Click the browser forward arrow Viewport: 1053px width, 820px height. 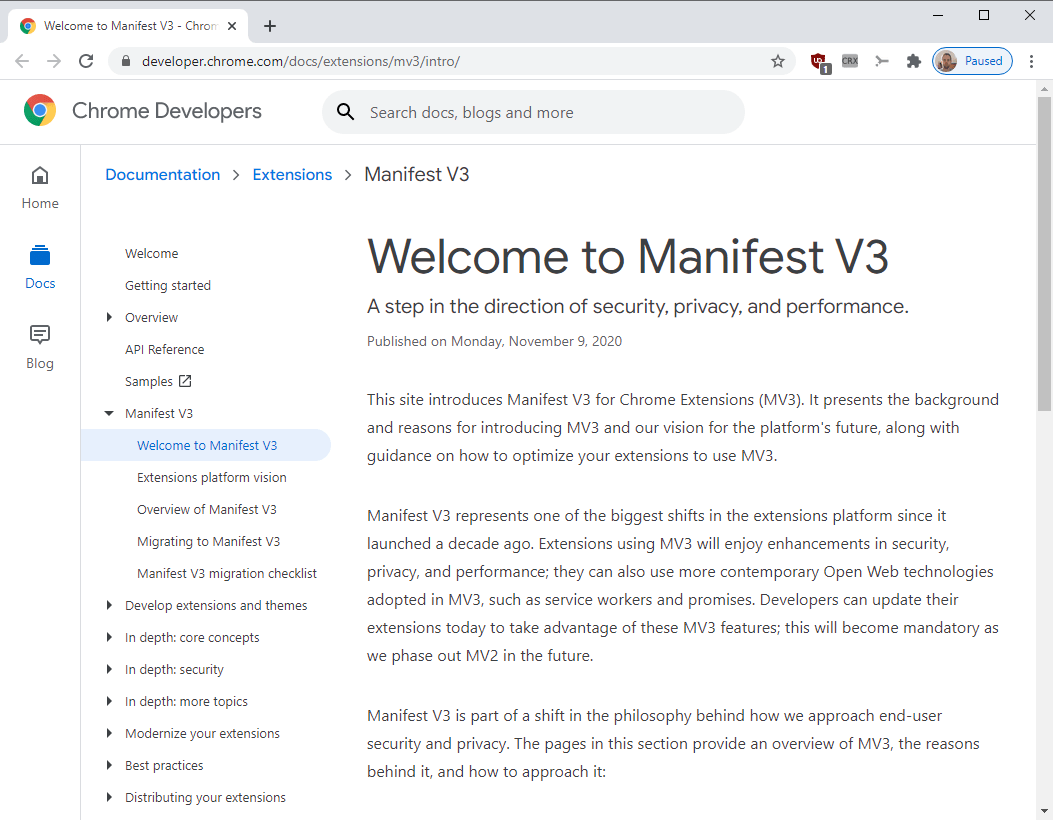click(x=54, y=61)
